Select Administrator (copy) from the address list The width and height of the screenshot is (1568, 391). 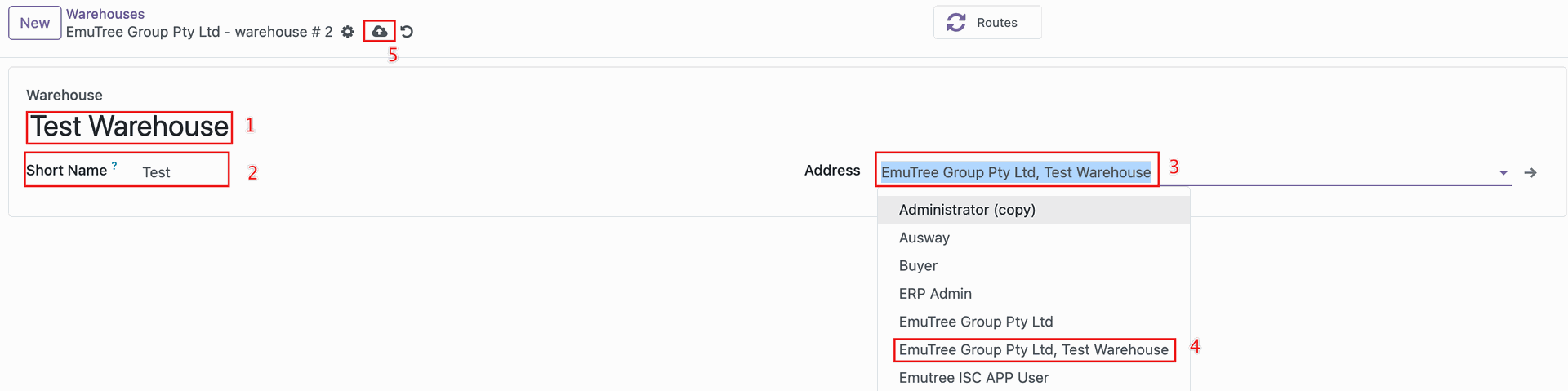pos(967,210)
